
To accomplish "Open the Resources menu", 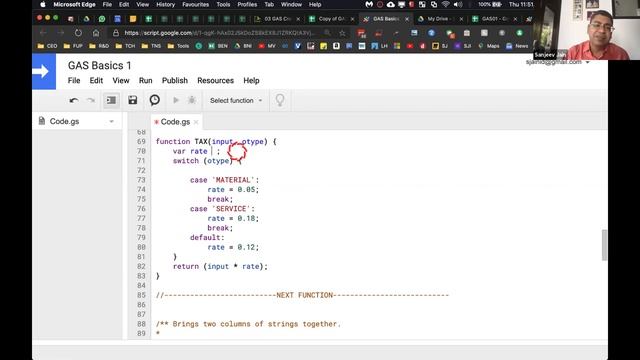I will [216, 81].
